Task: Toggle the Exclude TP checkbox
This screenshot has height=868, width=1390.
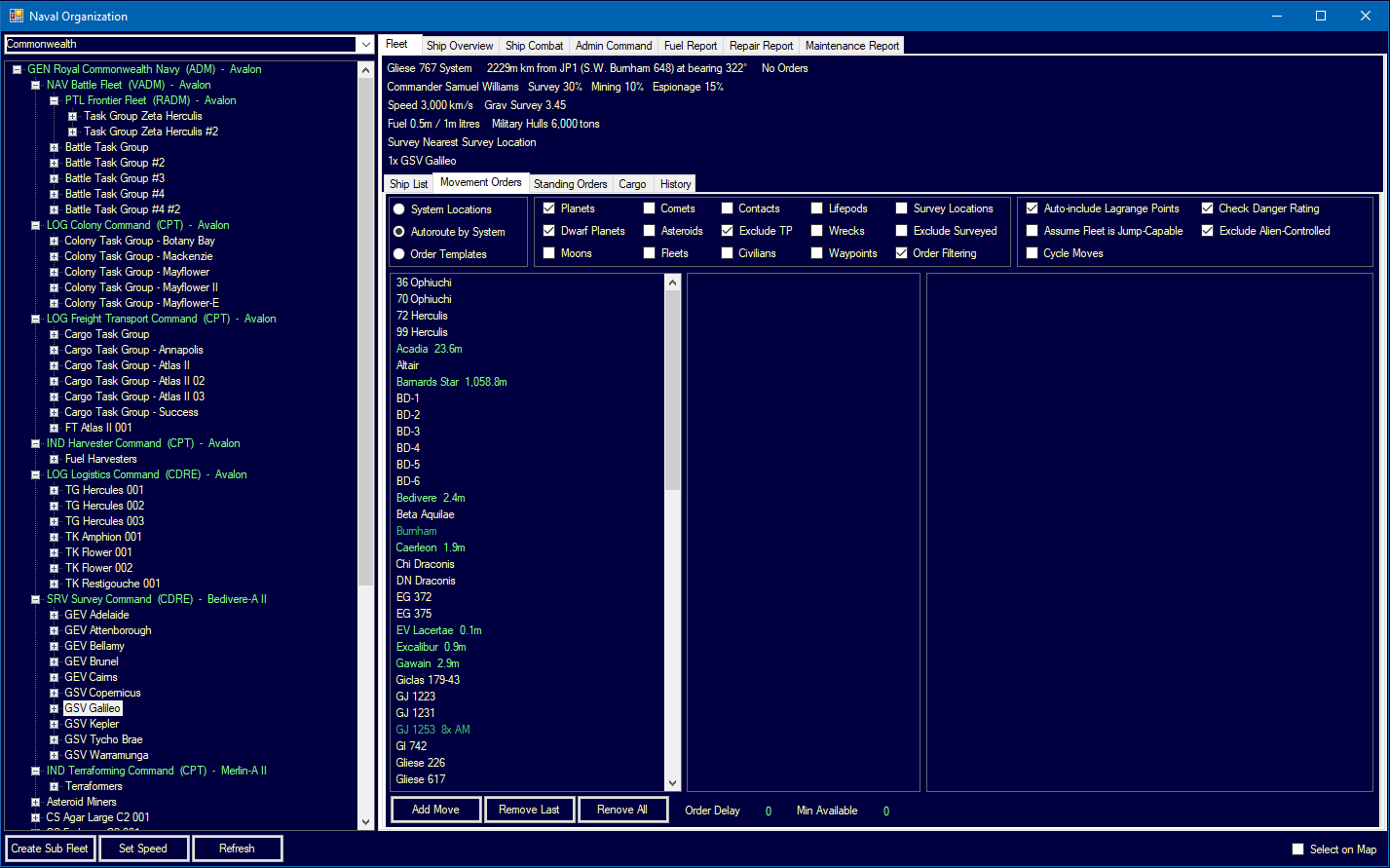Action: pos(728,231)
